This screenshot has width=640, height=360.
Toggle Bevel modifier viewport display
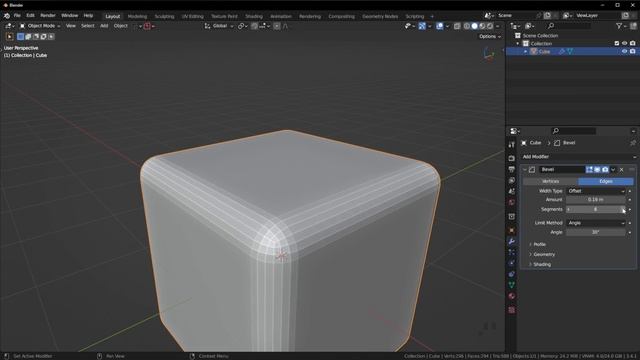tap(597, 169)
